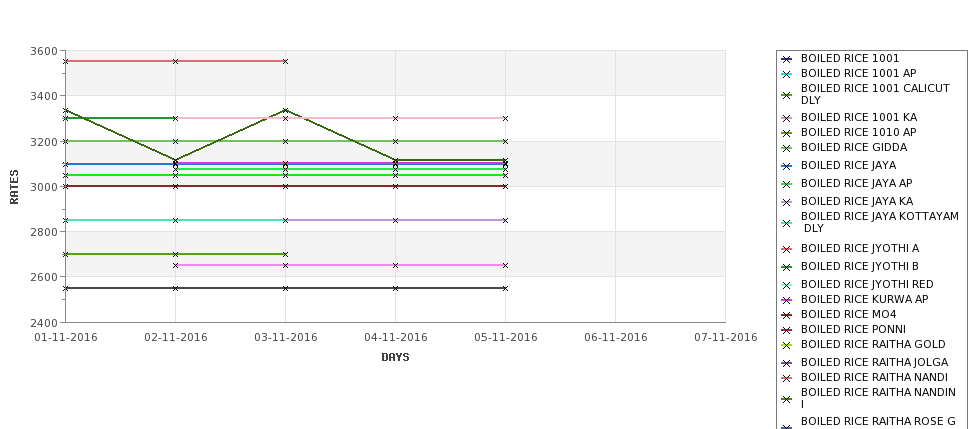Click the RATES axis title

click(14, 187)
